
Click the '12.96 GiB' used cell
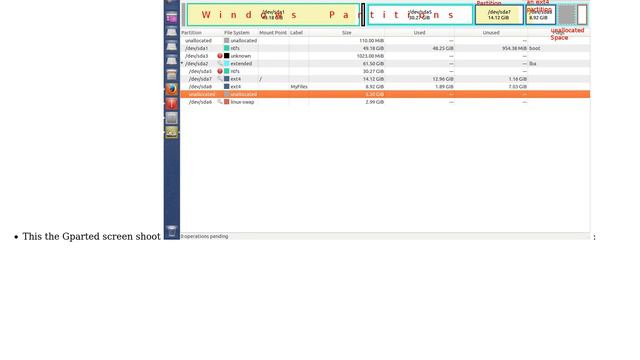tap(443, 79)
